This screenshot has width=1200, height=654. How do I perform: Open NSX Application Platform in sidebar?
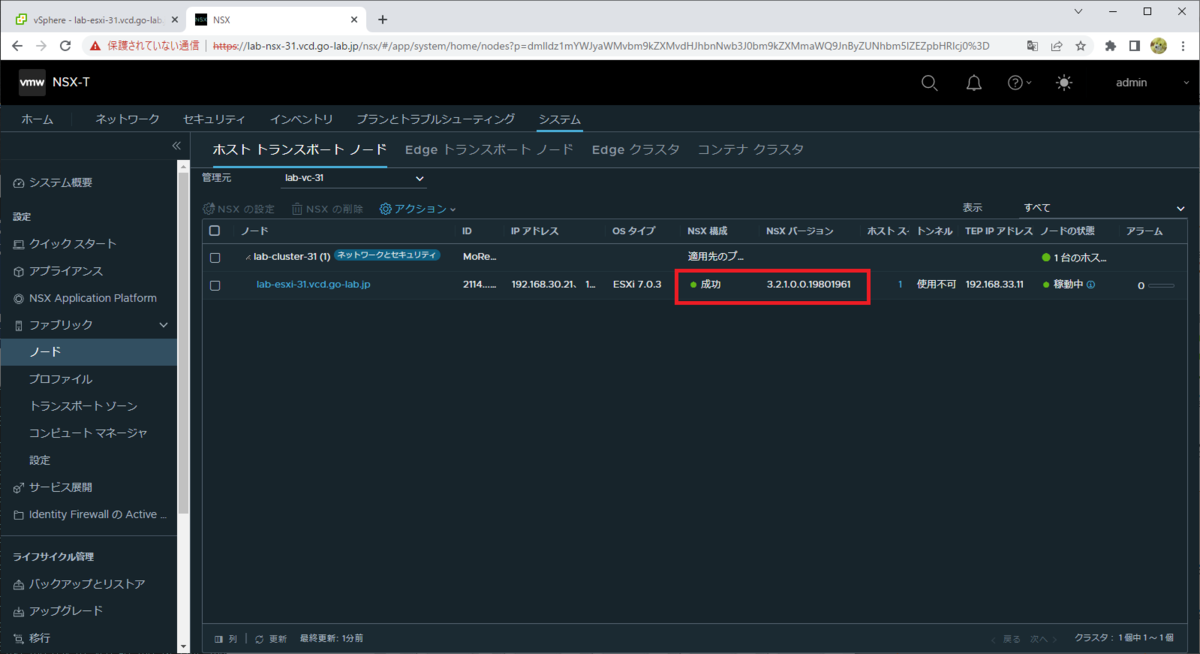92,298
